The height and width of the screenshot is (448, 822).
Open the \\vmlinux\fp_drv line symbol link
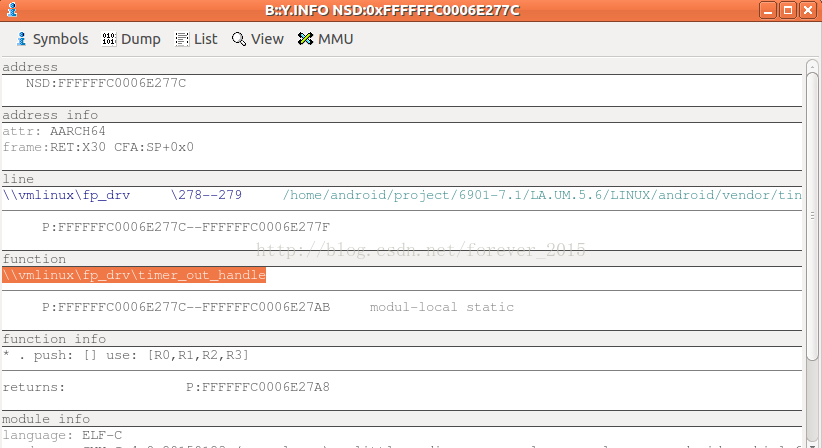[67, 195]
